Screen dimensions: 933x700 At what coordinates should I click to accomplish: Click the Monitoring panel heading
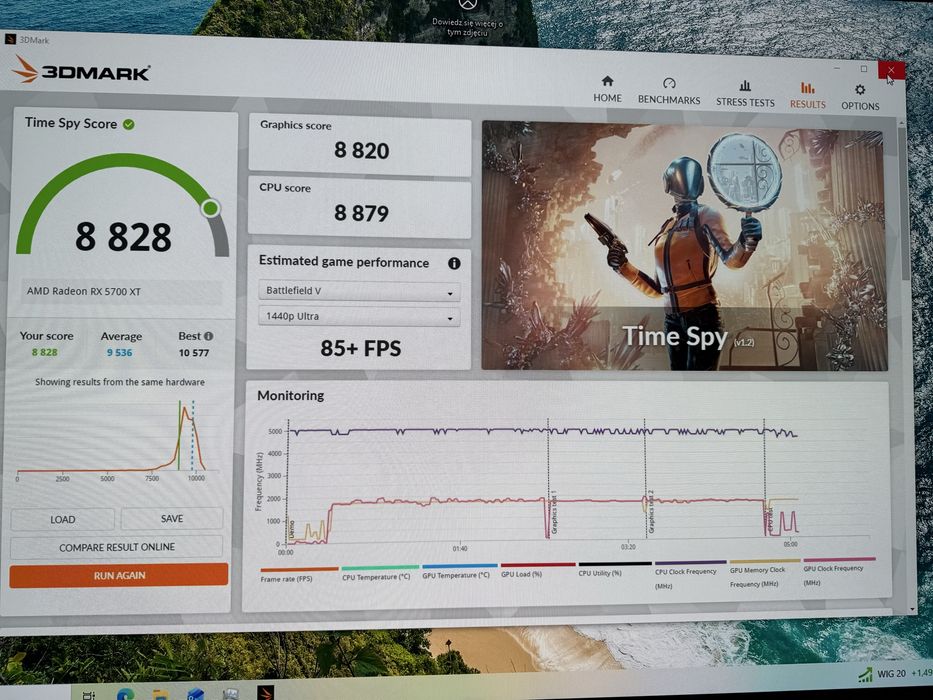[290, 396]
